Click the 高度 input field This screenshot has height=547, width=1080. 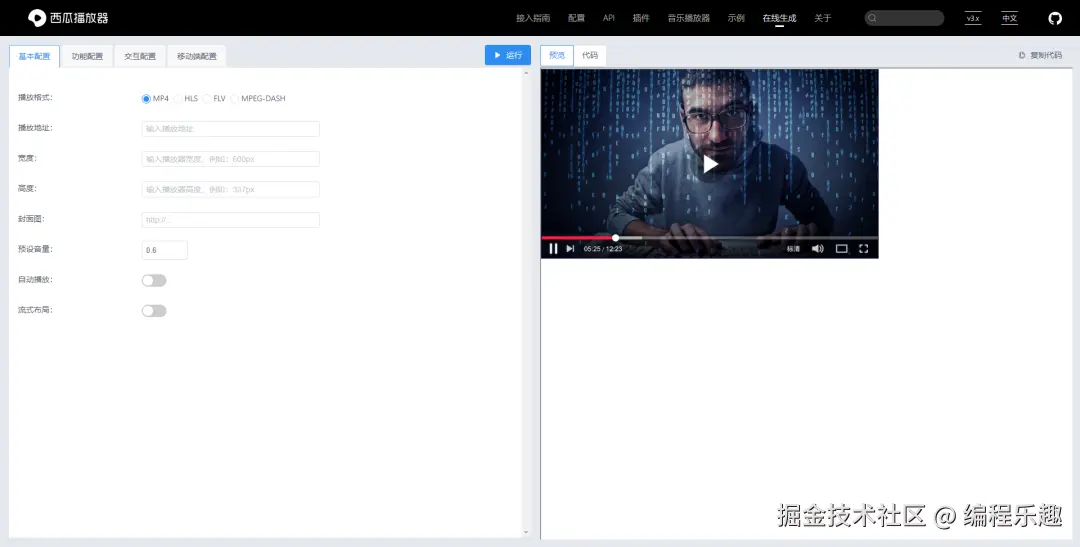tap(231, 189)
